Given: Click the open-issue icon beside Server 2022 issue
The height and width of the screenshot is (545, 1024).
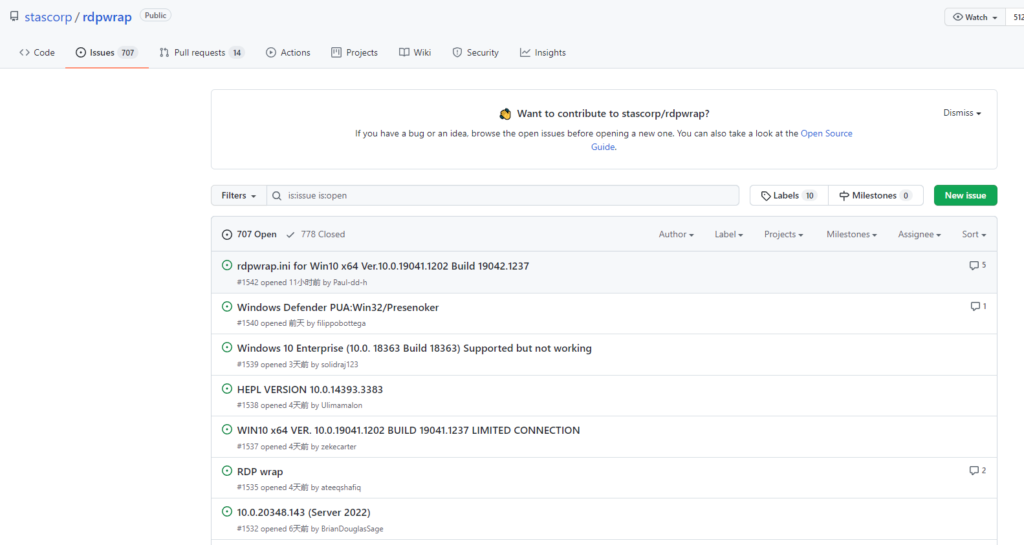Looking at the screenshot, I should coord(227,512).
